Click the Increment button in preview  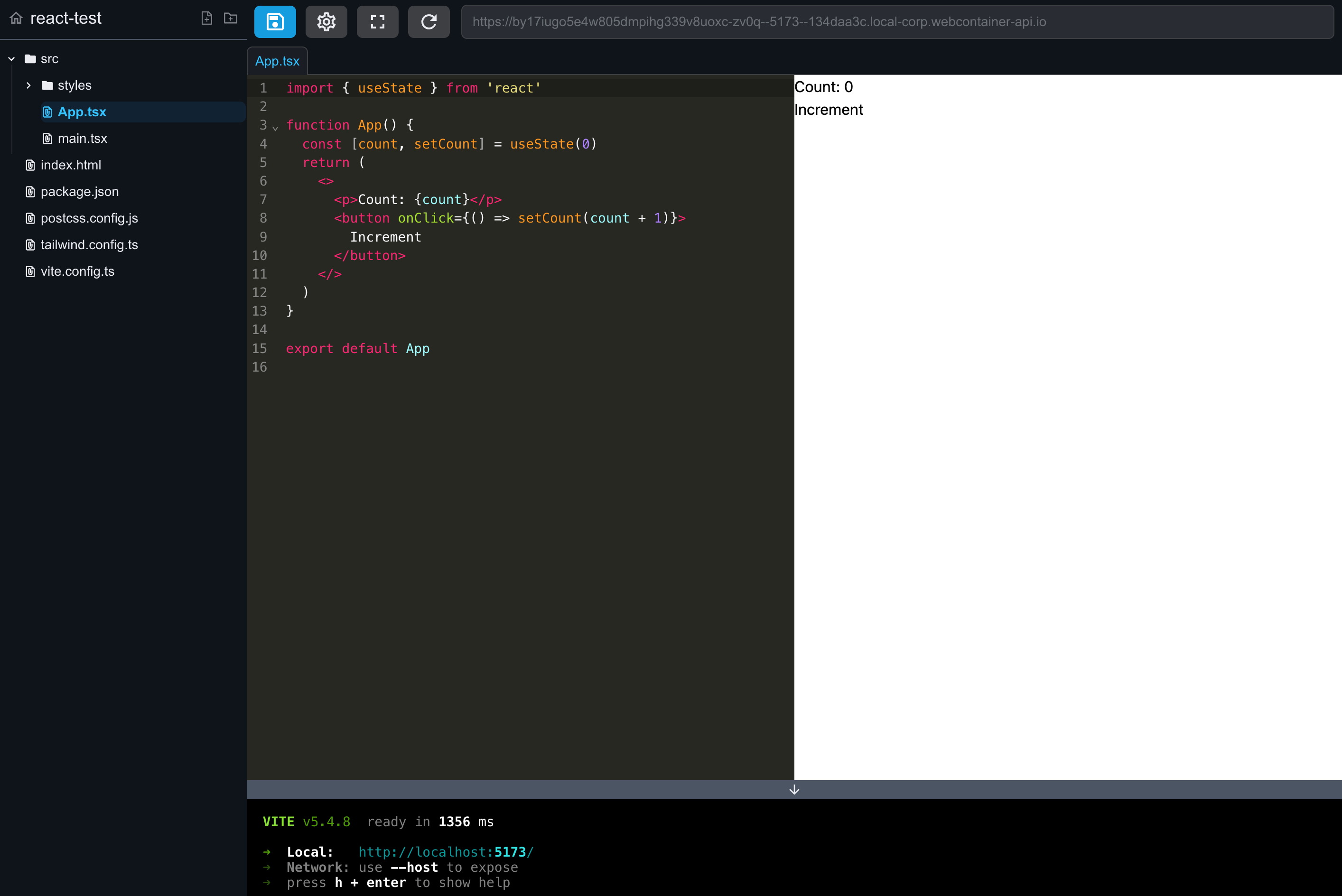829,110
